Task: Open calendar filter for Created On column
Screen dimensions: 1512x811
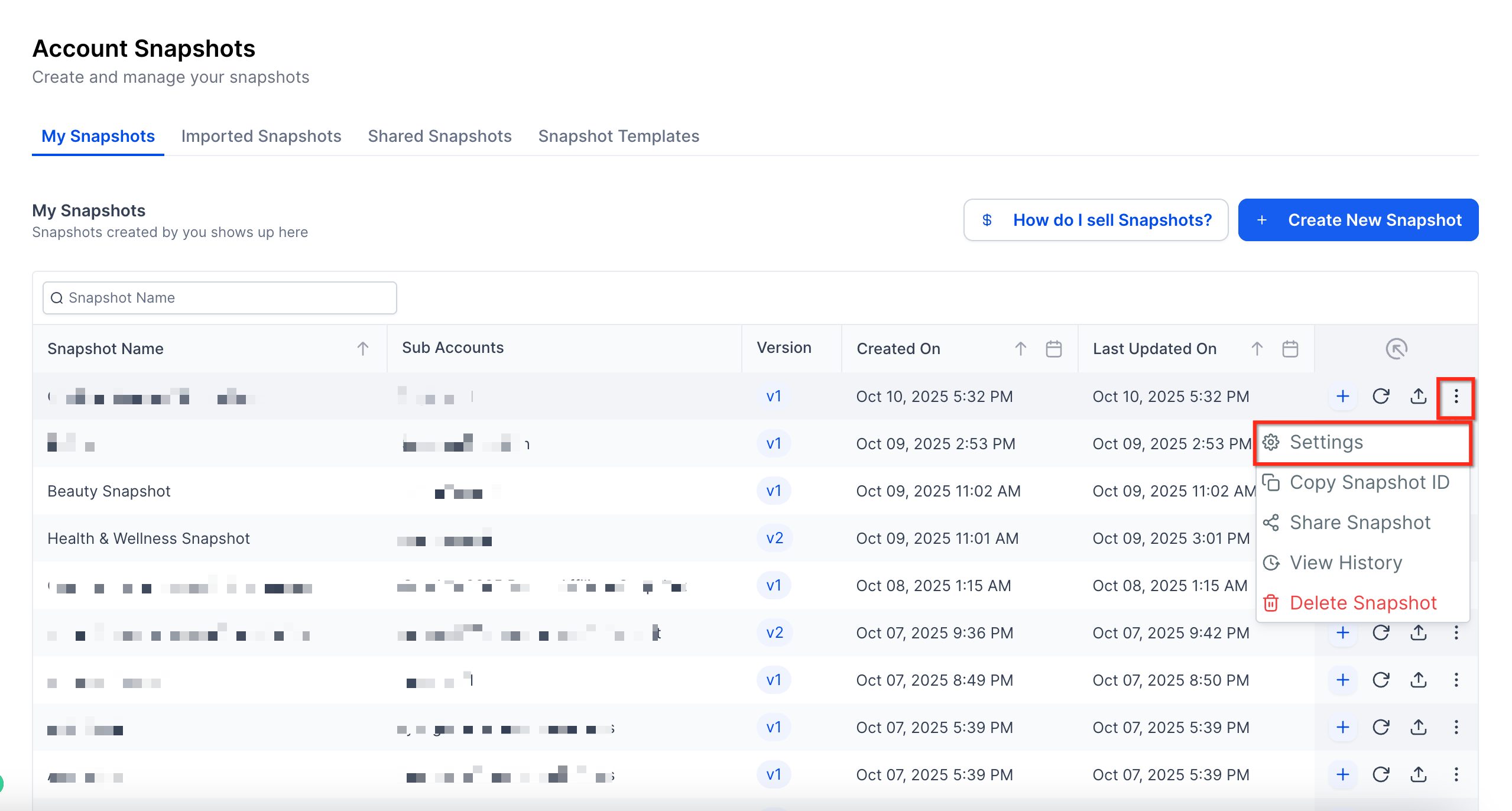Action: point(1053,349)
